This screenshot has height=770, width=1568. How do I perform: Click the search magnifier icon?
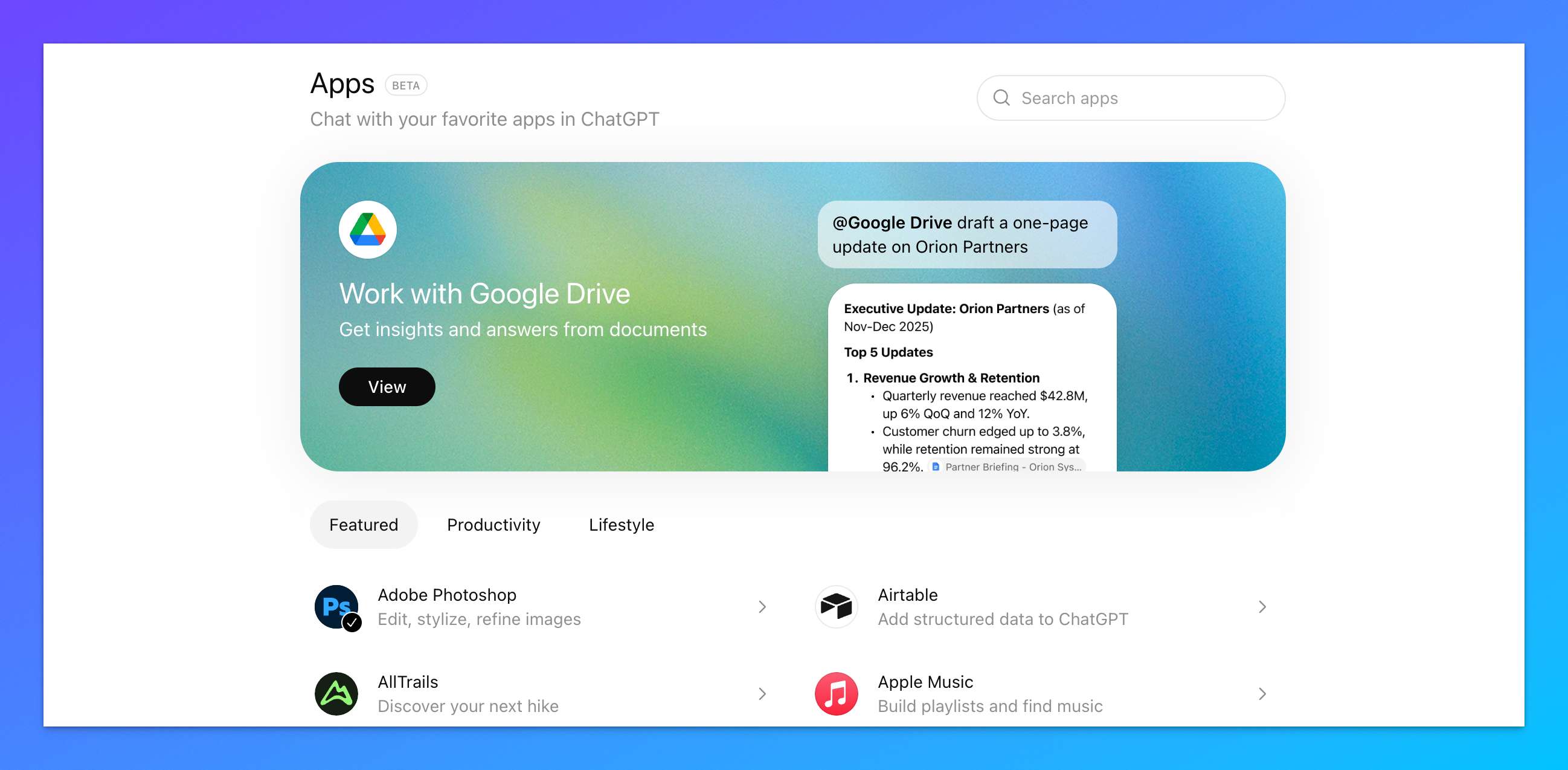tap(1001, 97)
